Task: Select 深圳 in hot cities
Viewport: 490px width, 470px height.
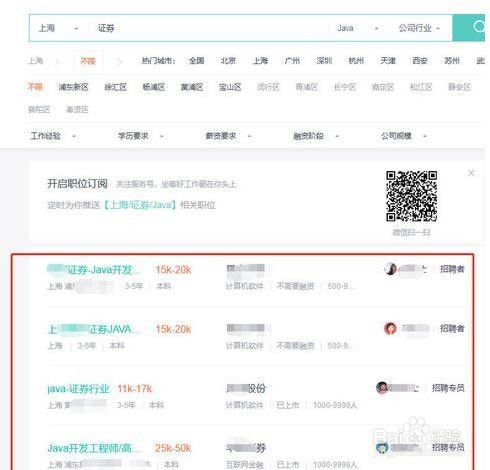Action: 324,61
